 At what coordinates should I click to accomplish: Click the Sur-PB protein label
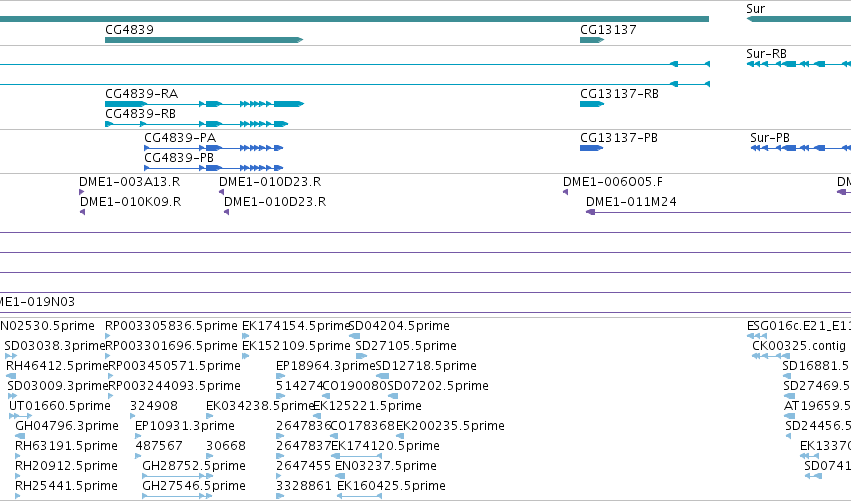[x=770, y=138]
